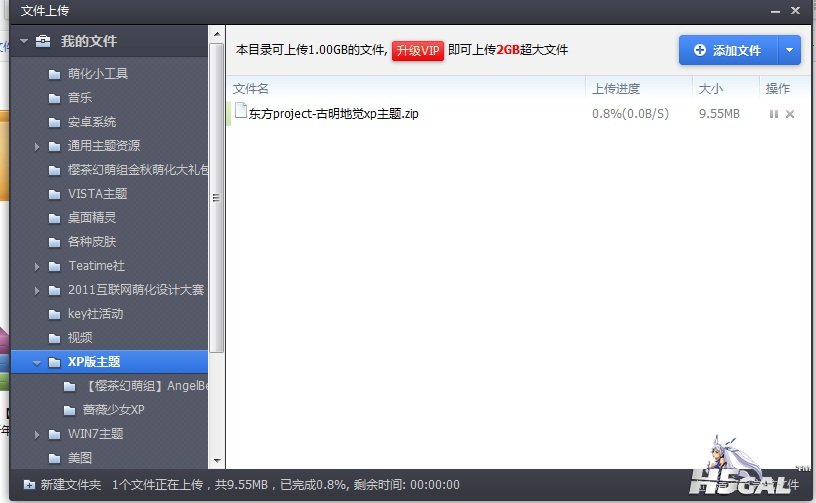Click the 新建文件夹 folder-plus icon

click(29, 484)
